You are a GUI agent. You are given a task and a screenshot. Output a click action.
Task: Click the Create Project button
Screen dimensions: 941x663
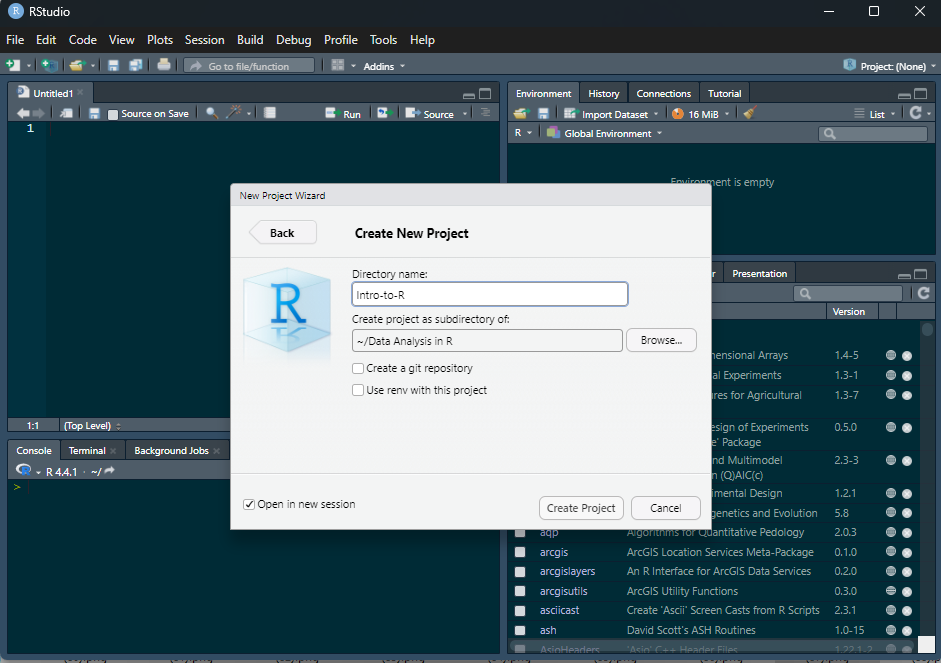tap(581, 508)
